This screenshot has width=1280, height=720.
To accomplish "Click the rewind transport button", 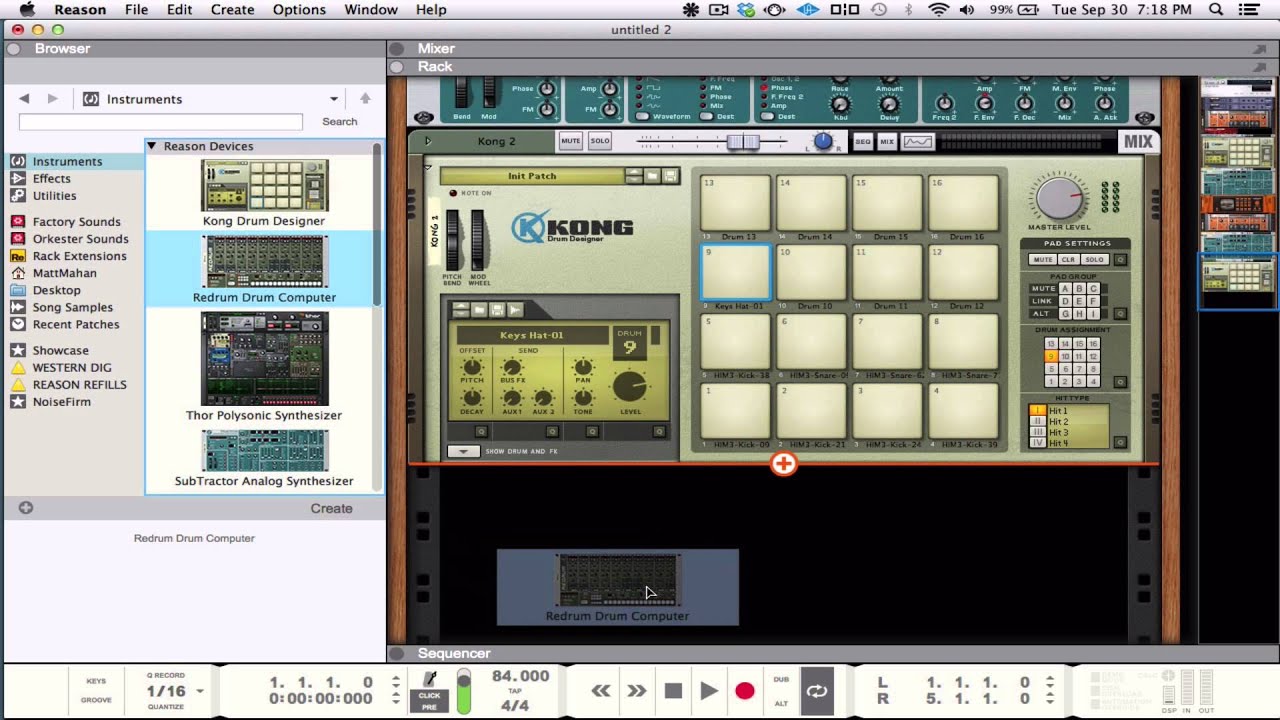I will coord(601,691).
